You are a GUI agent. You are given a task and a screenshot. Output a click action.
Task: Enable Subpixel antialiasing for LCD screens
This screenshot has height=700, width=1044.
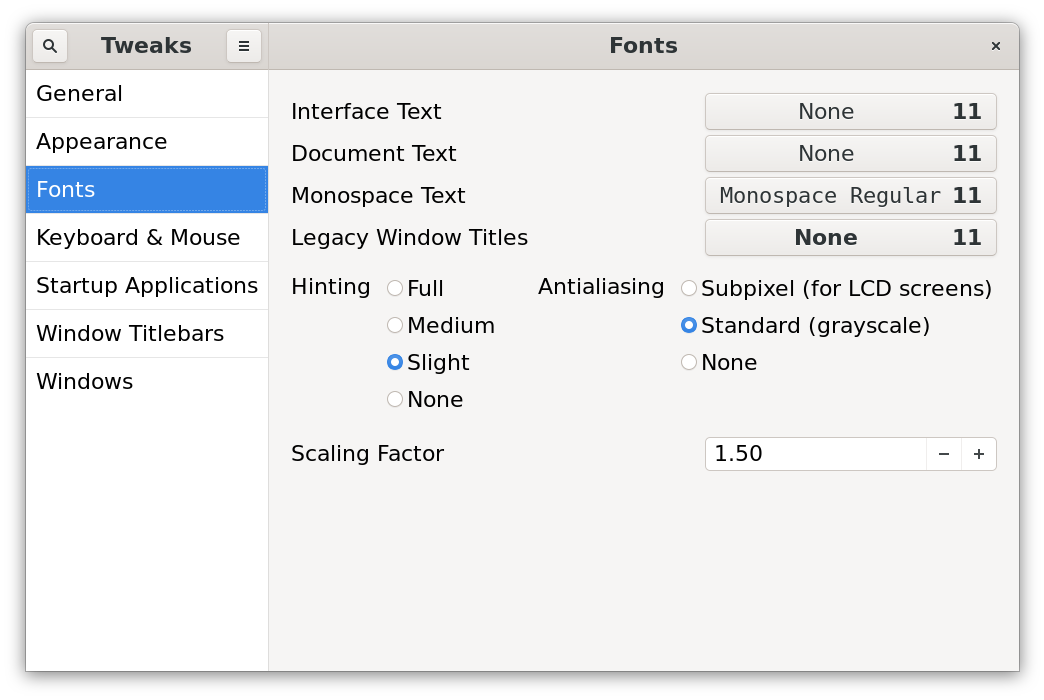[x=689, y=288]
